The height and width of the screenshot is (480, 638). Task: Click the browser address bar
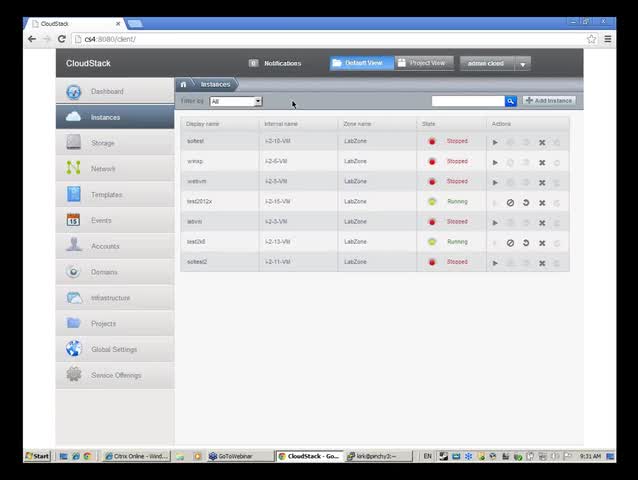coord(330,39)
